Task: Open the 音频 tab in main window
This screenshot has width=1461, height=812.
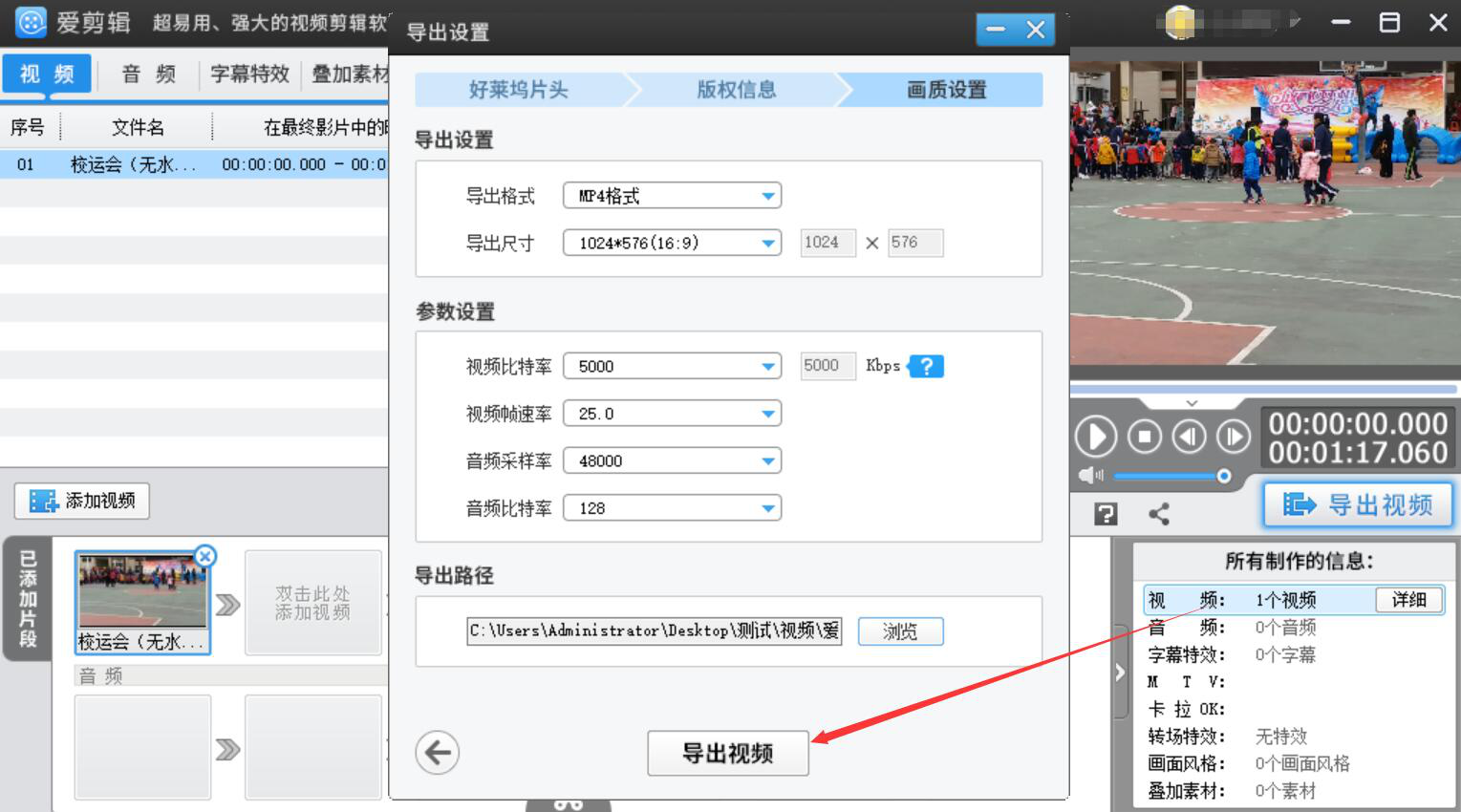Action: [x=149, y=74]
